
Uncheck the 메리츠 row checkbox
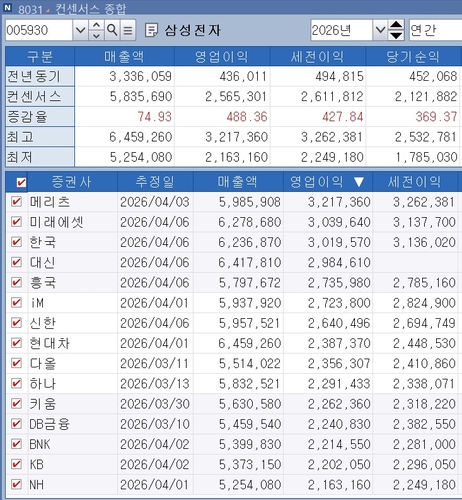(x=16, y=202)
